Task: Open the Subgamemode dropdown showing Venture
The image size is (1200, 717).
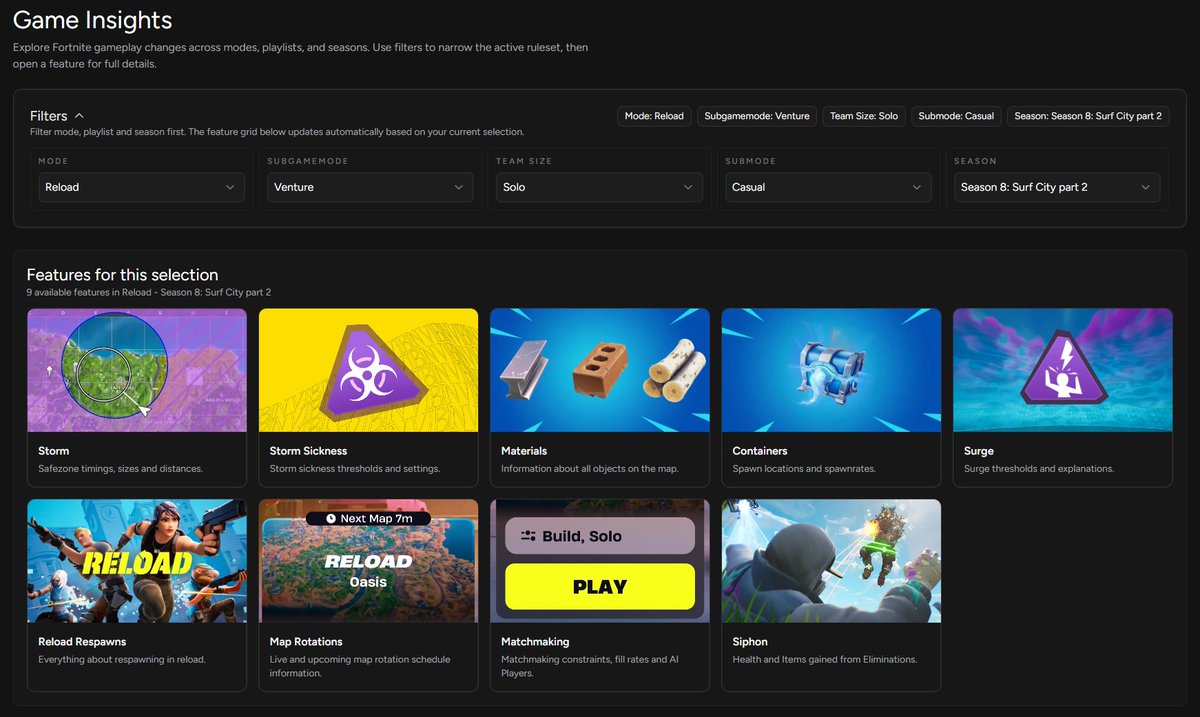Action: 370,187
